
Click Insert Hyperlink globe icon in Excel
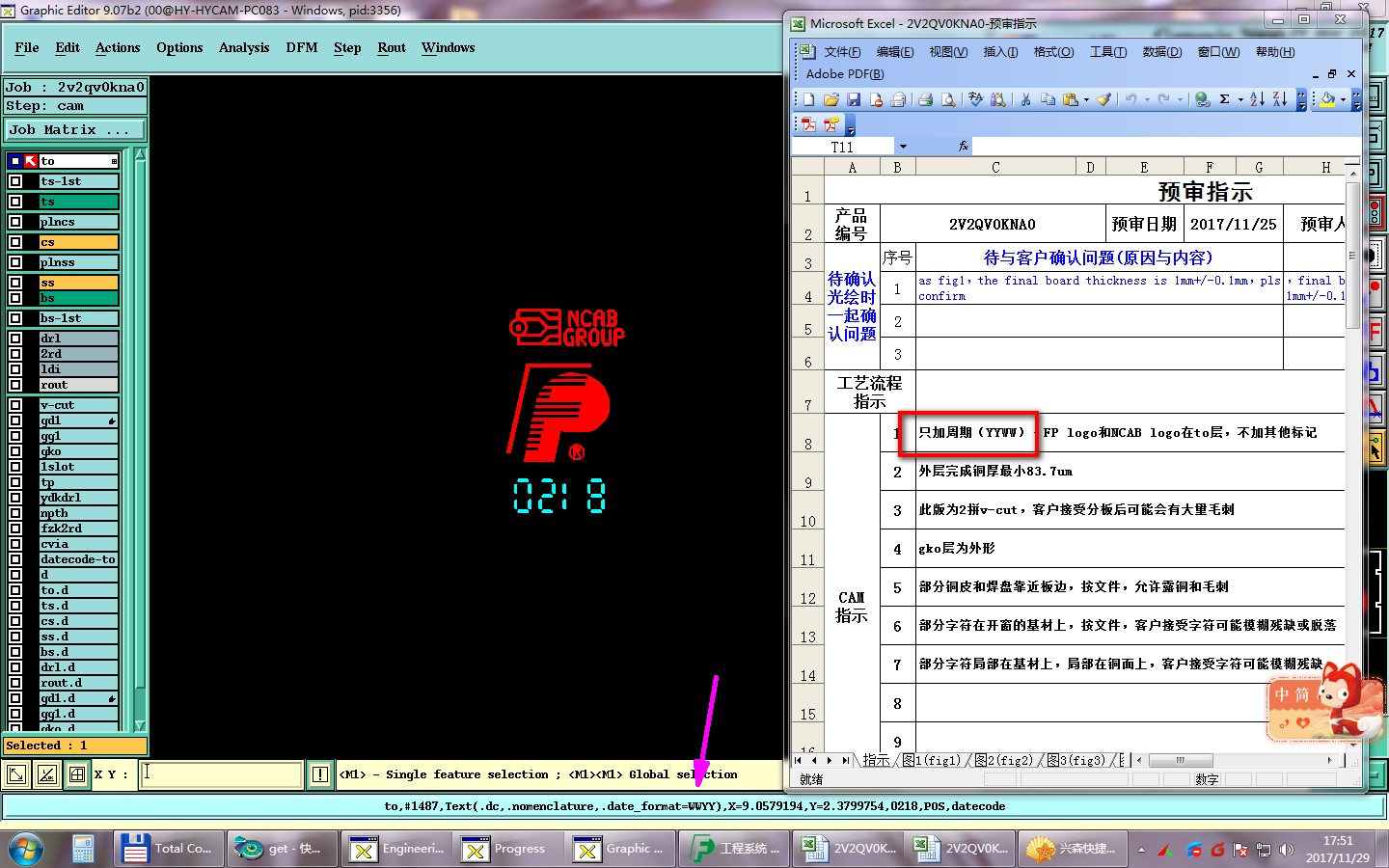pyautogui.click(x=1202, y=99)
